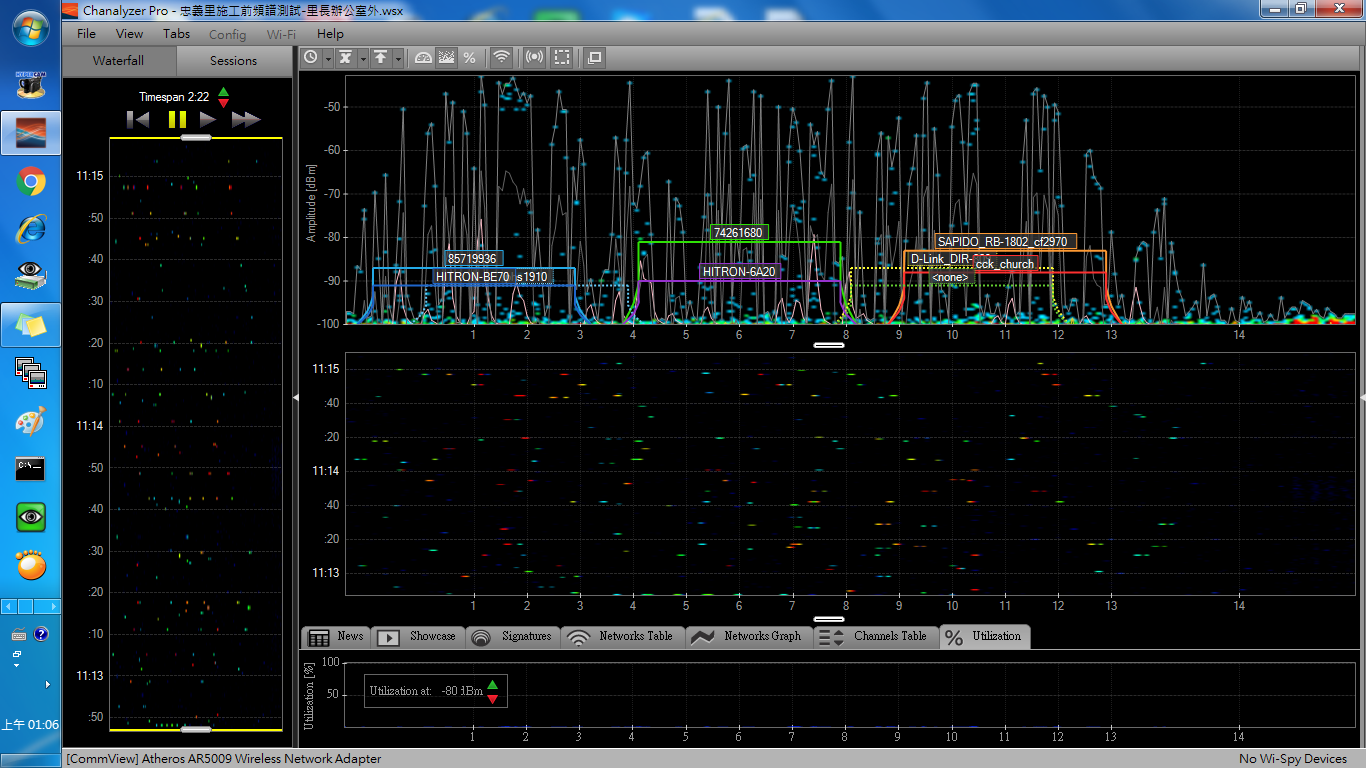Launch Google Chrome from the taskbar

coord(31,181)
